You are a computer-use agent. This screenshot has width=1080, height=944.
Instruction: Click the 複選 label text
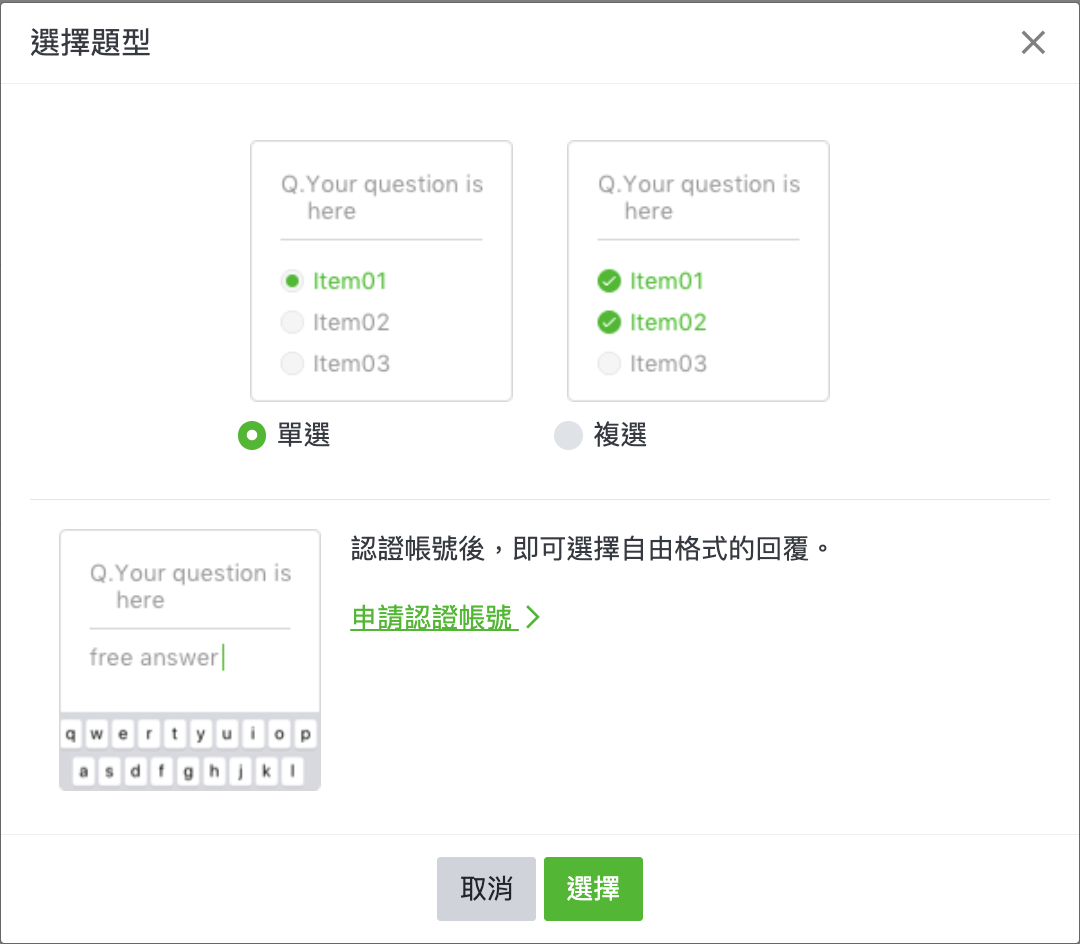click(620, 436)
